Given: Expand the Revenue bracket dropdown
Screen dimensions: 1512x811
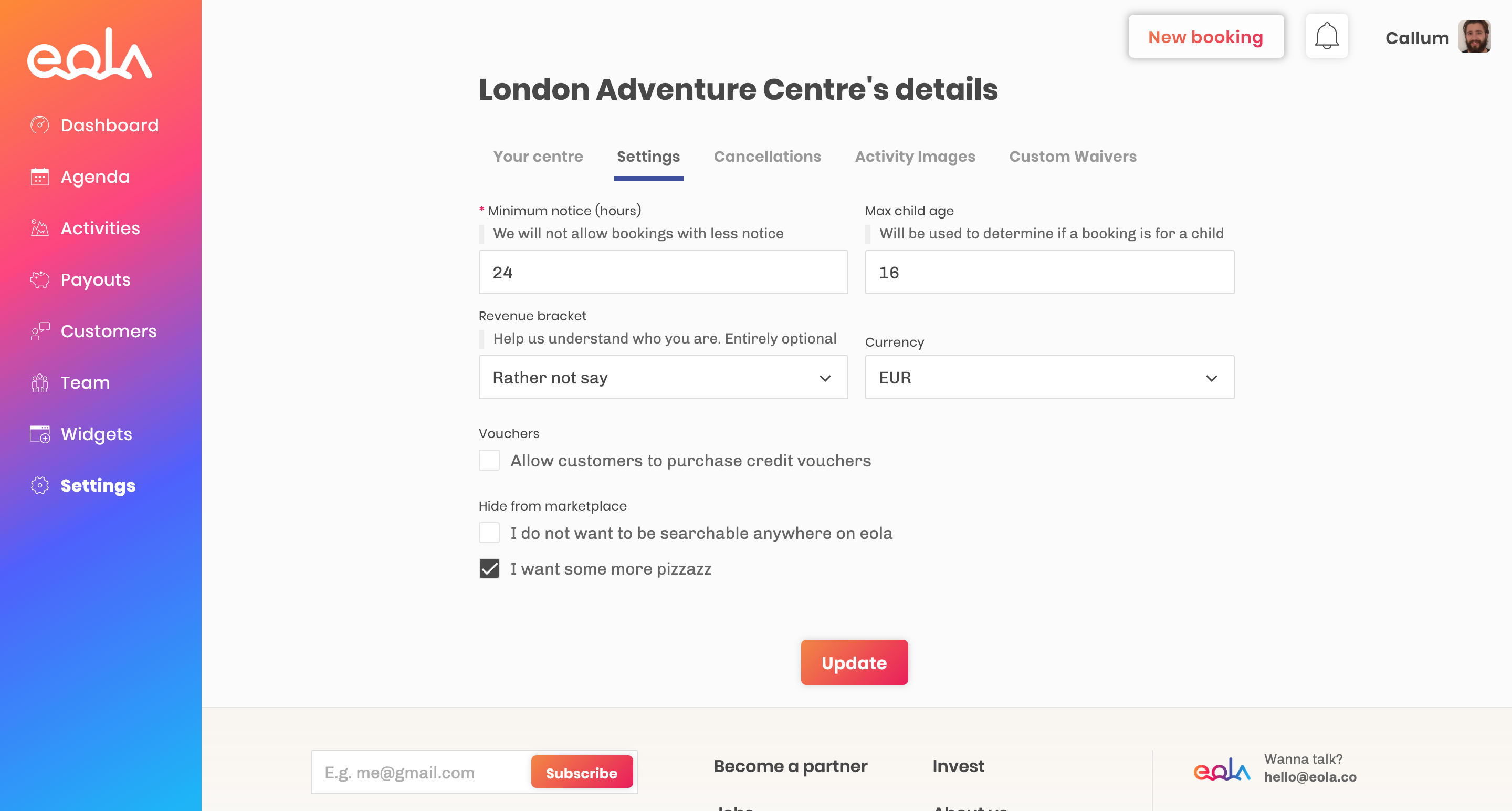Looking at the screenshot, I should 663,378.
